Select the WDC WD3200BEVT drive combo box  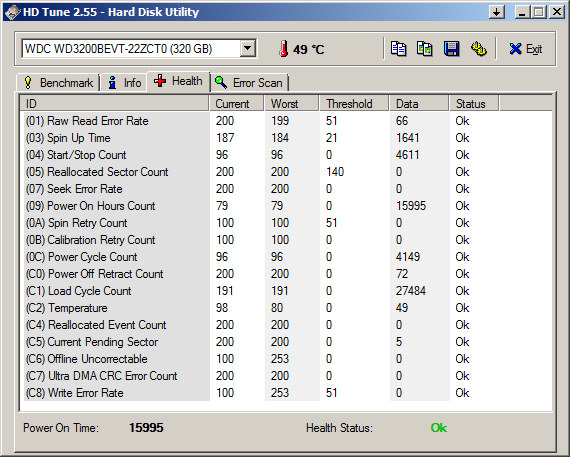[x=139, y=48]
